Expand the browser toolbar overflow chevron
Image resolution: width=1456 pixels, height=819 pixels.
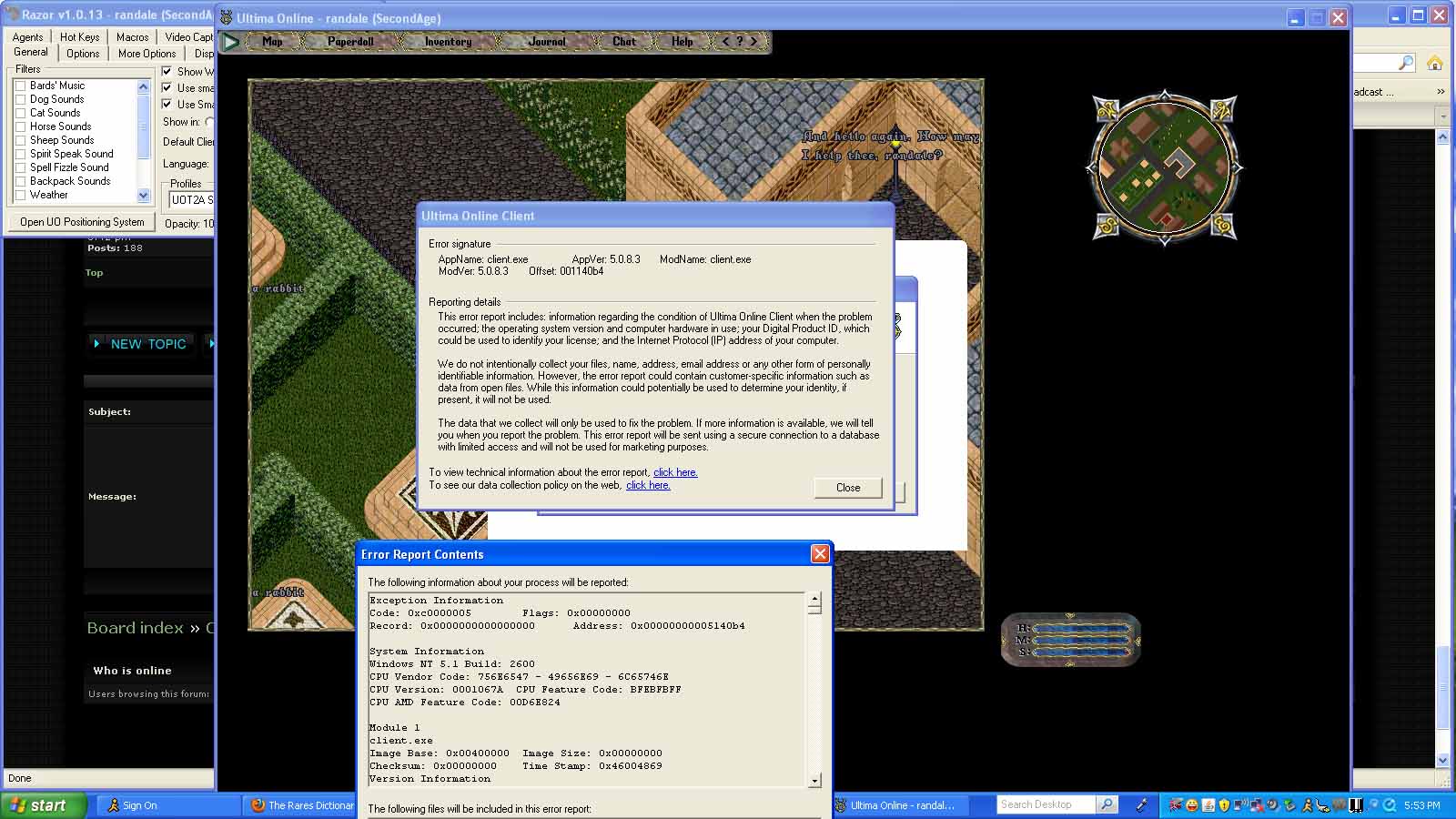pyautogui.click(x=1441, y=92)
